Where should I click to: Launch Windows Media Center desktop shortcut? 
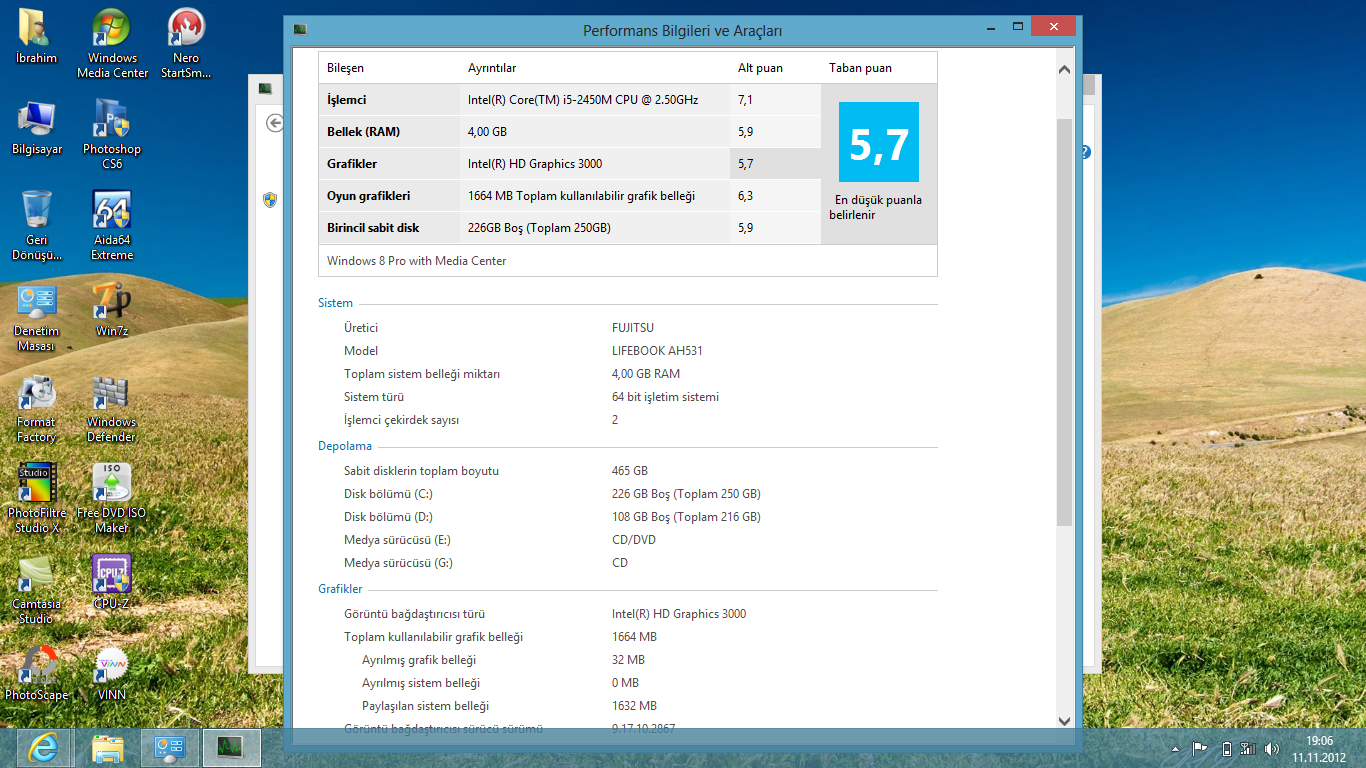click(112, 44)
